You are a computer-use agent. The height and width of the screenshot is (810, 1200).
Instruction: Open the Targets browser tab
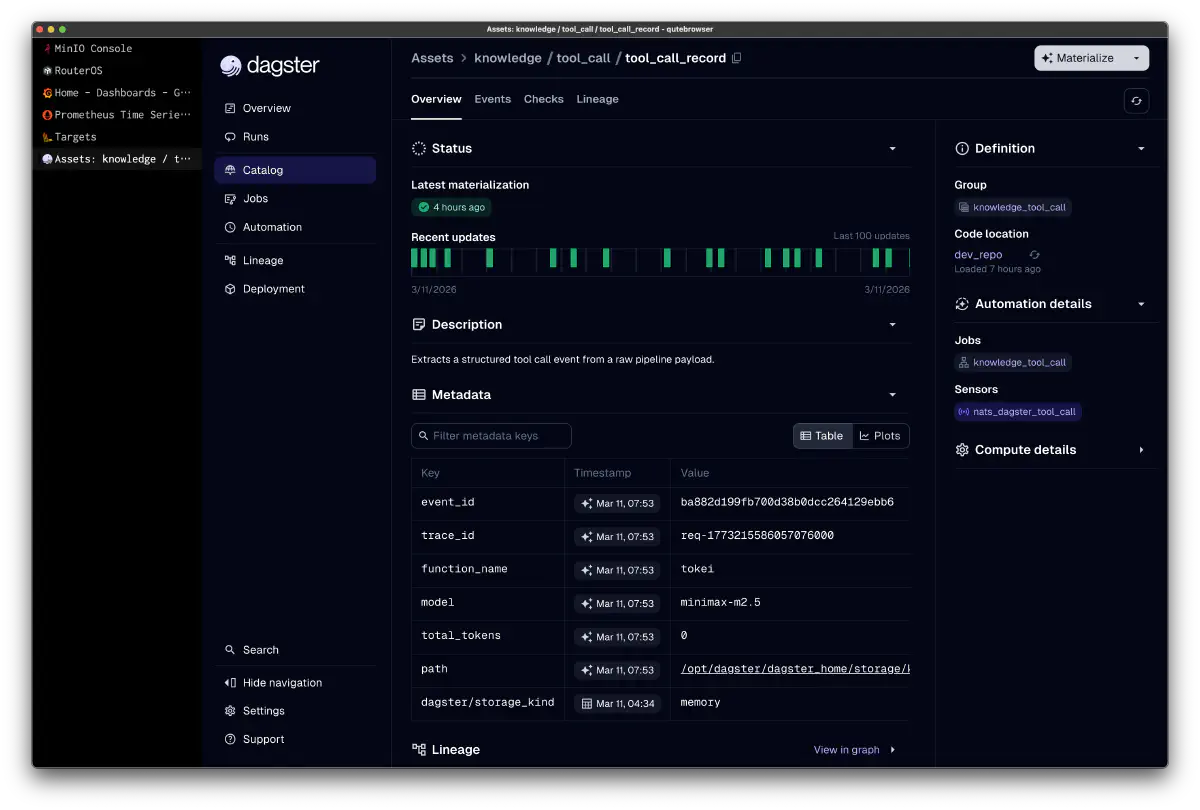tap(117, 136)
